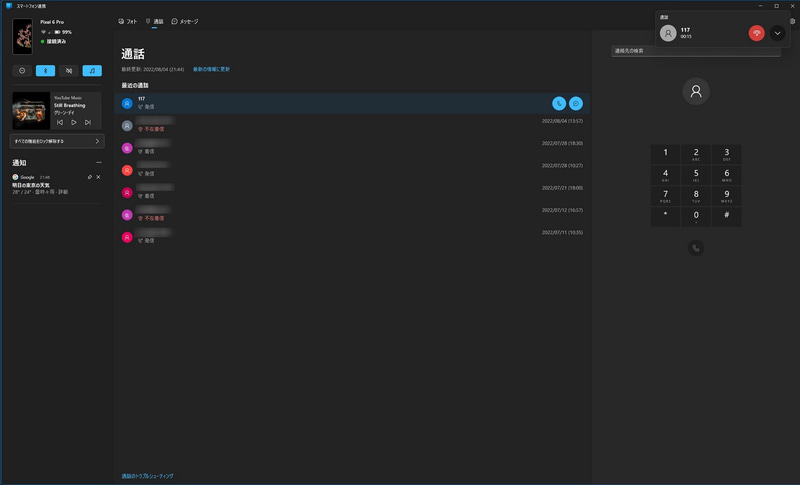This screenshot has height=485, width=800.
Task: End the active call to 117
Action: click(756, 33)
